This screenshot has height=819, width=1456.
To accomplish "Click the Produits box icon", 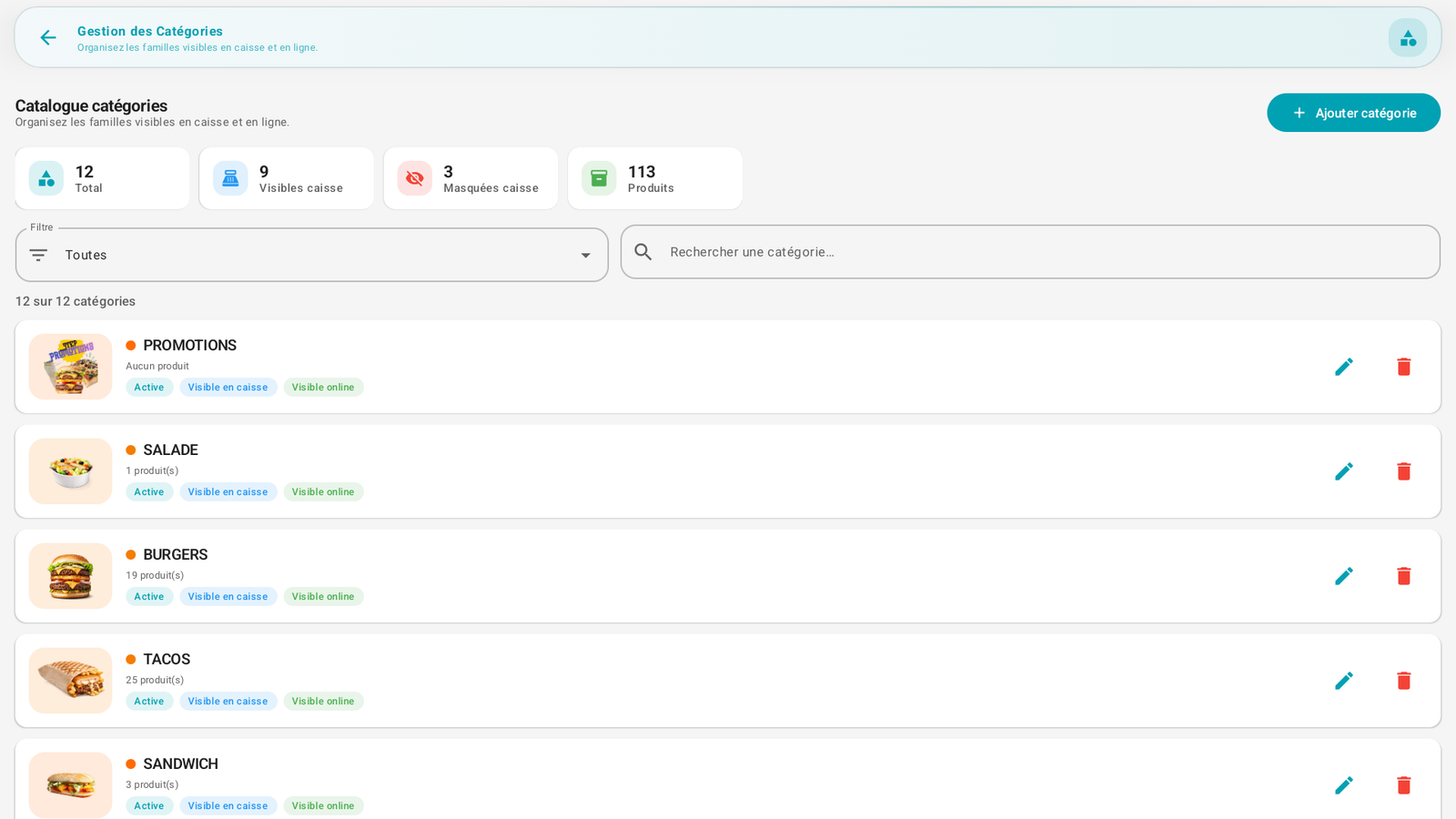I will click(599, 178).
